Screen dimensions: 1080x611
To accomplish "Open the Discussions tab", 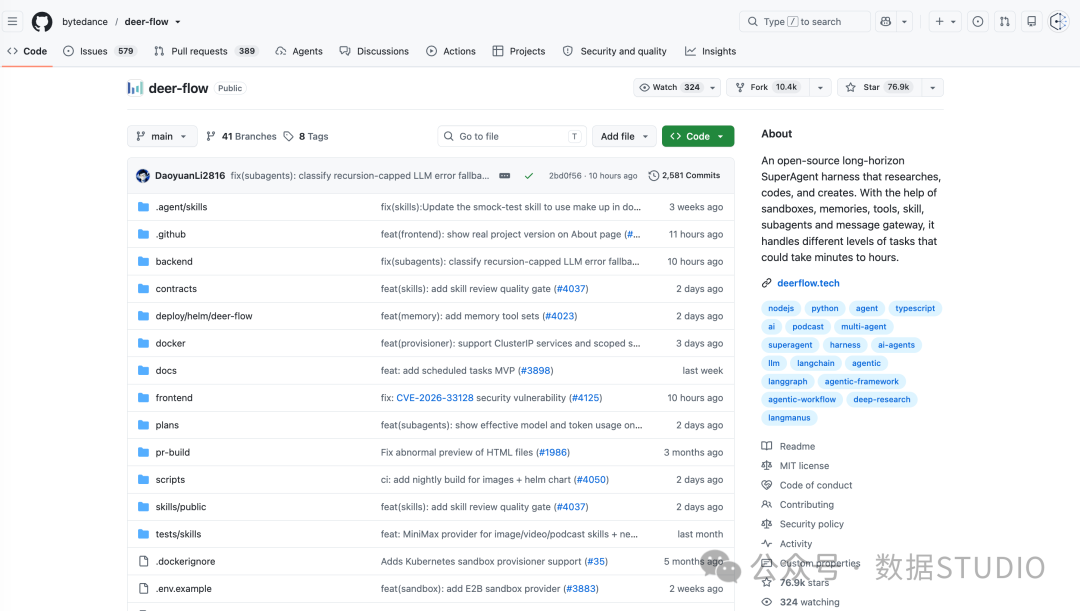I will 374,51.
